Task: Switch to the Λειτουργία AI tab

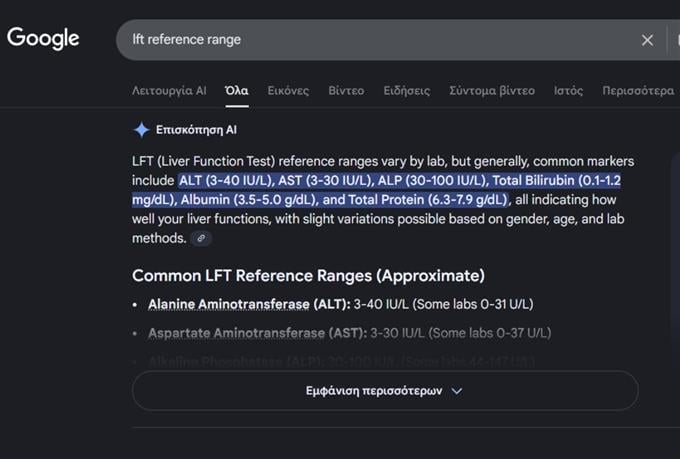Action: (x=169, y=90)
